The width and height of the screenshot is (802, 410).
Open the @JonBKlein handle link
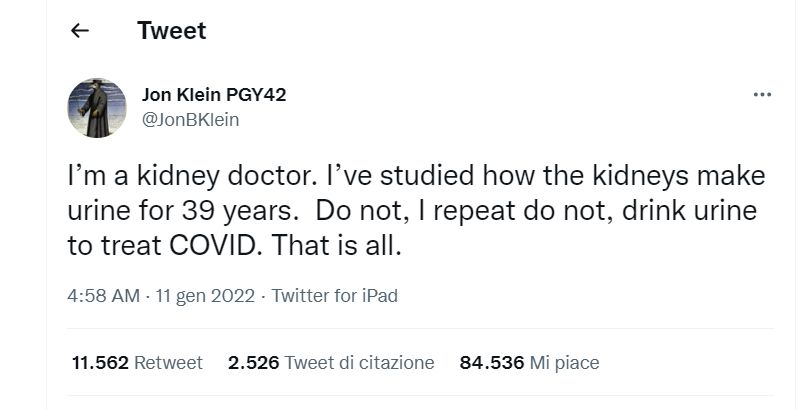coord(191,120)
